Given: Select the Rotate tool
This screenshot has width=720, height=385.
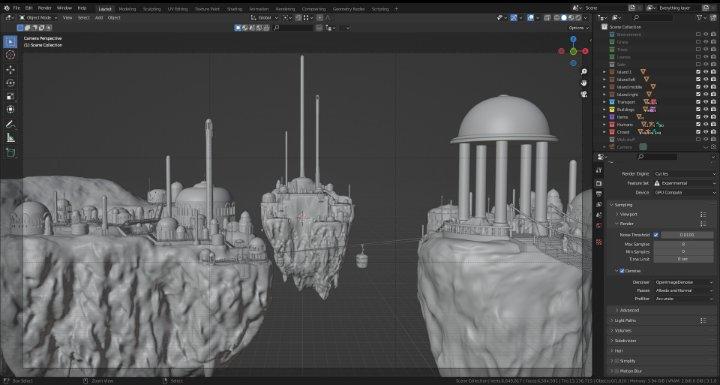Looking at the screenshot, I should pos(10,83).
